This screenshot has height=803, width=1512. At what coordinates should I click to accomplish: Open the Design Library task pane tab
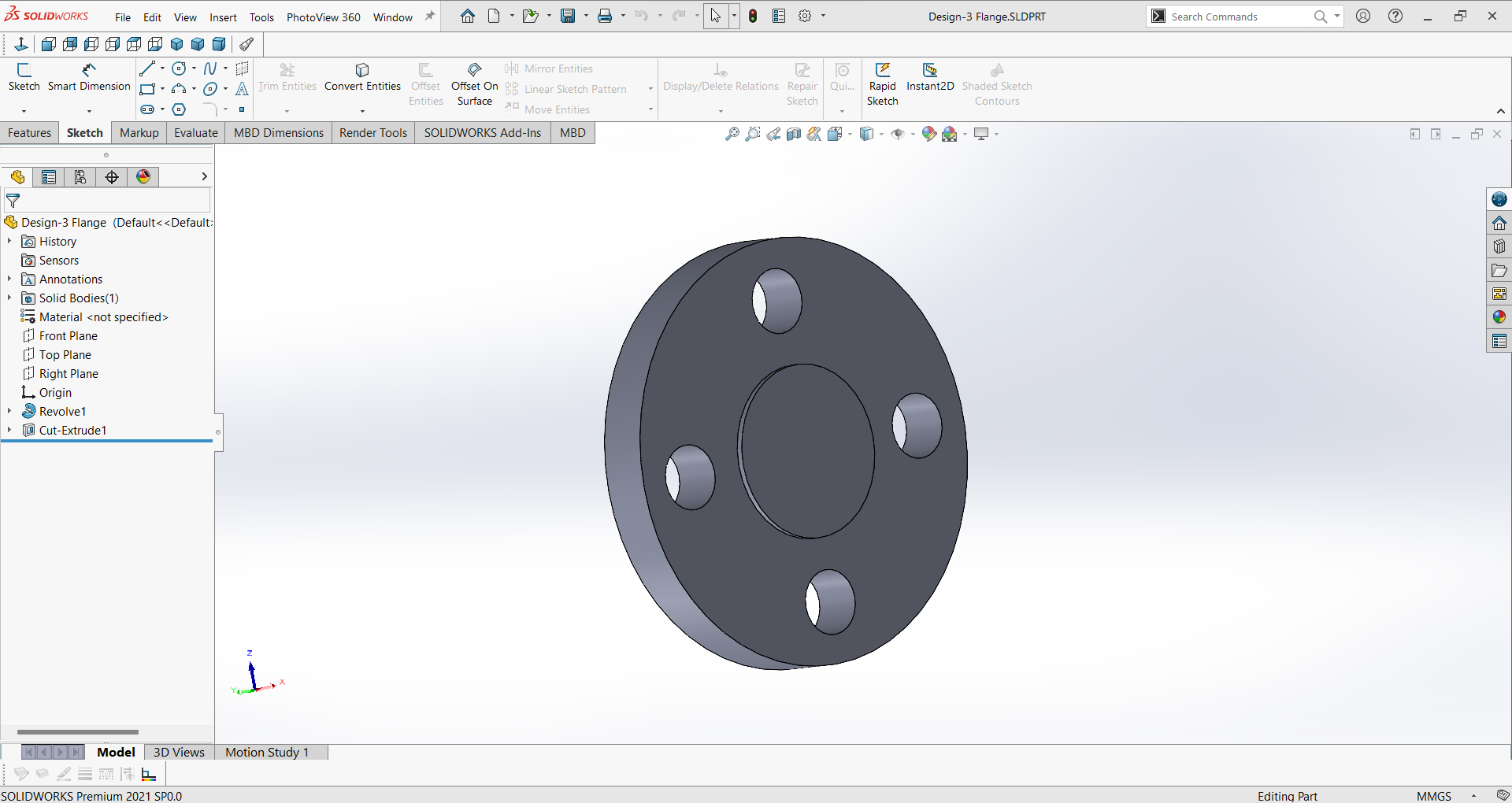(x=1499, y=246)
